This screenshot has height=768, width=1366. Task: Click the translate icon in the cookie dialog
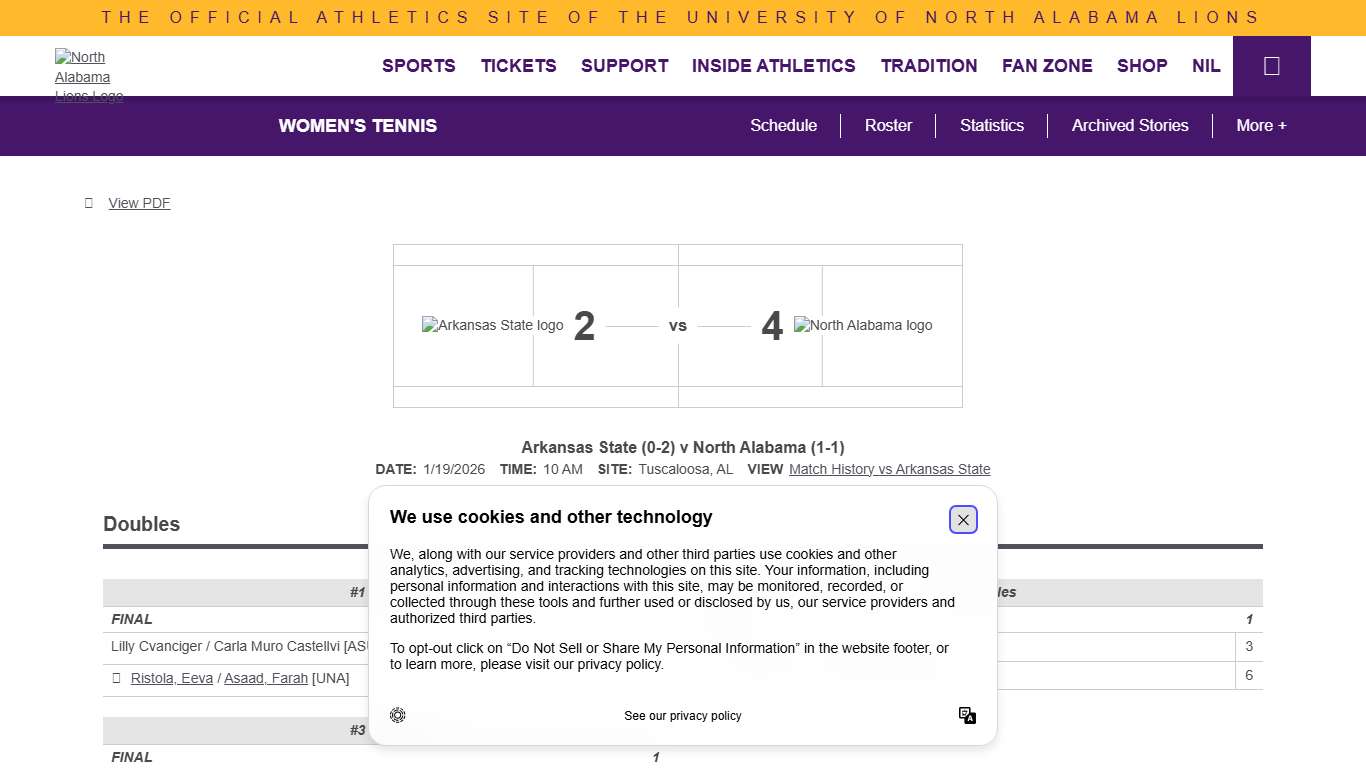(967, 715)
